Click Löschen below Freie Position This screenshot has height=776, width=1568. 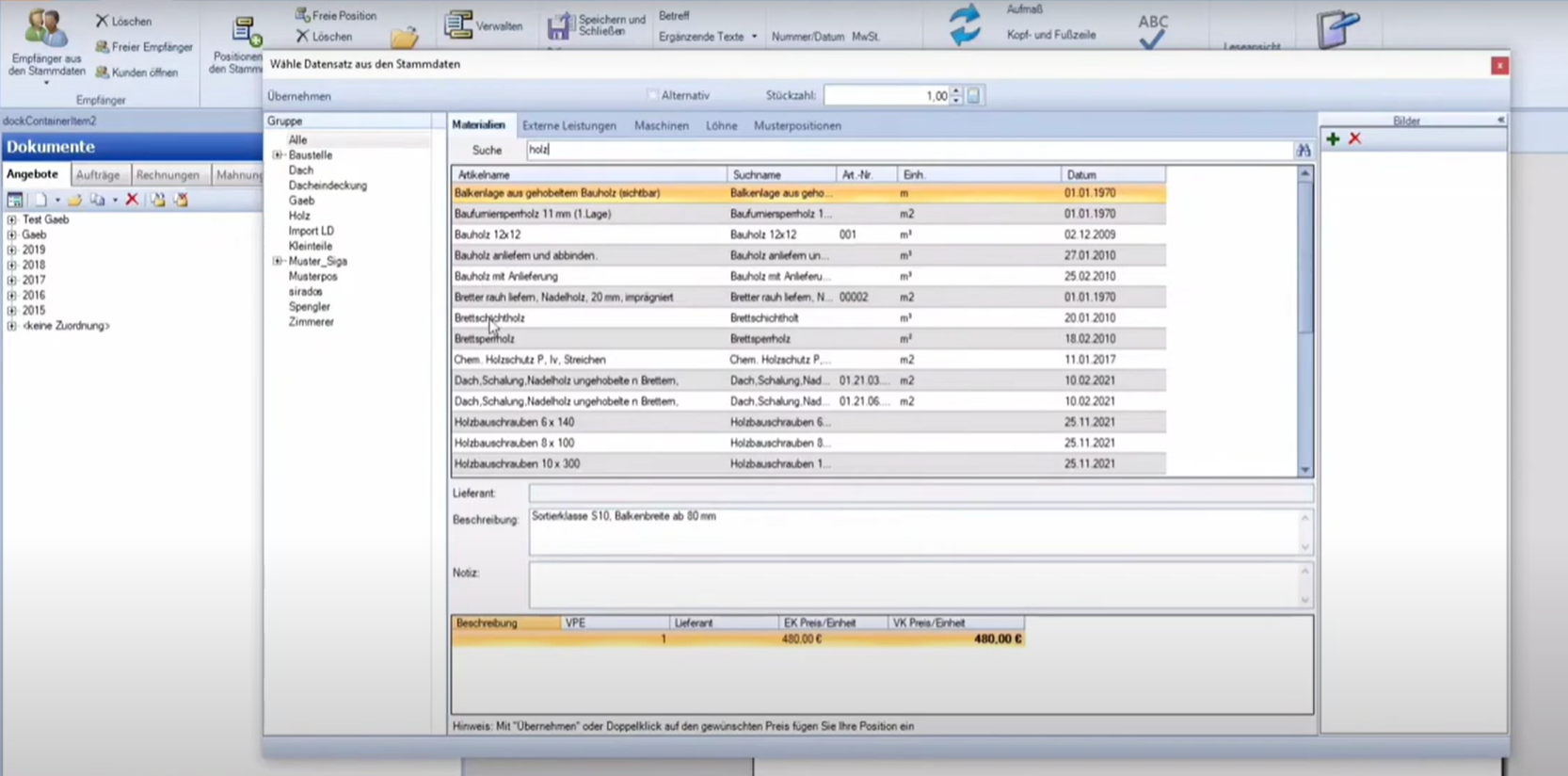pos(325,36)
